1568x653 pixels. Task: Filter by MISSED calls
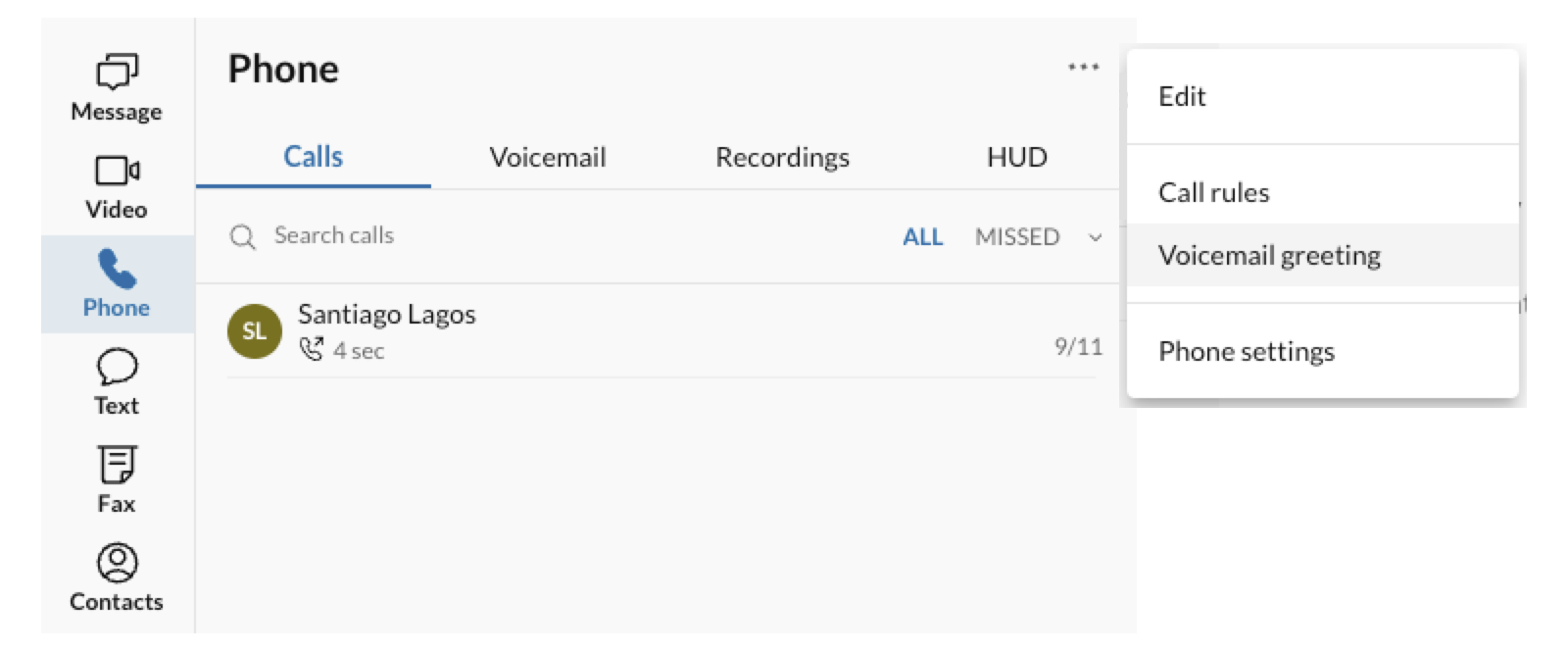[x=1016, y=237]
